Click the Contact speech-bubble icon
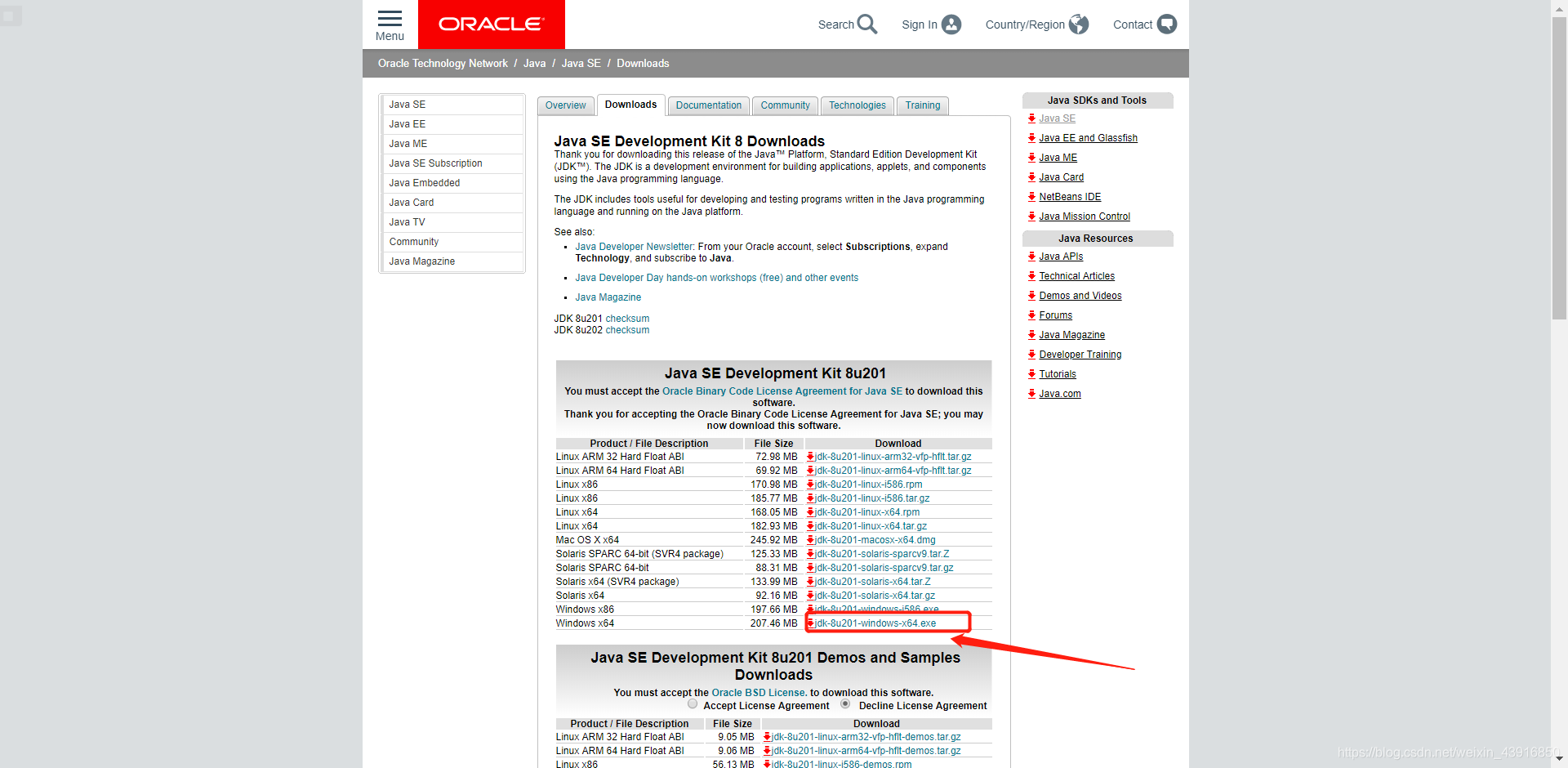 coord(1169,24)
